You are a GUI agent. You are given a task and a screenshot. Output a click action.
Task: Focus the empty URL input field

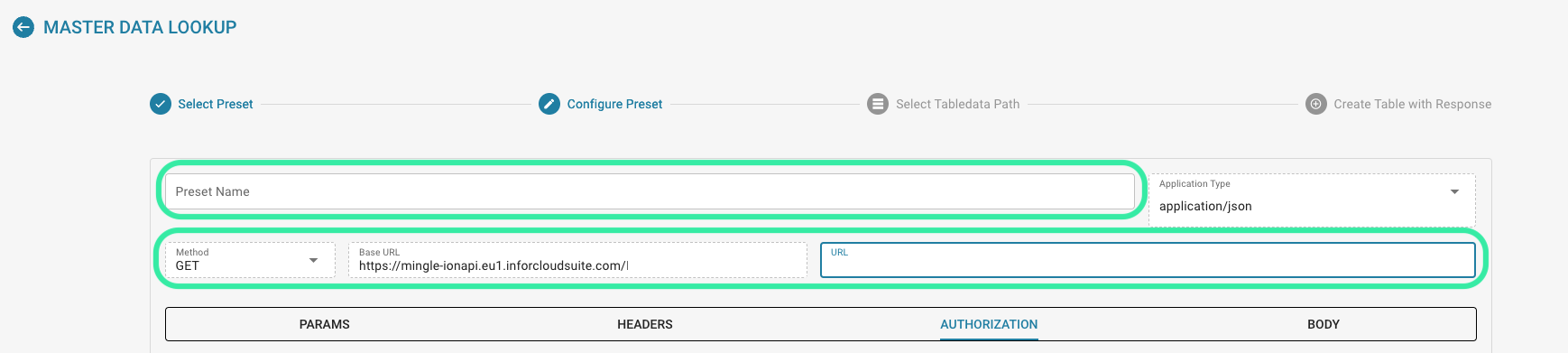coord(1148,260)
